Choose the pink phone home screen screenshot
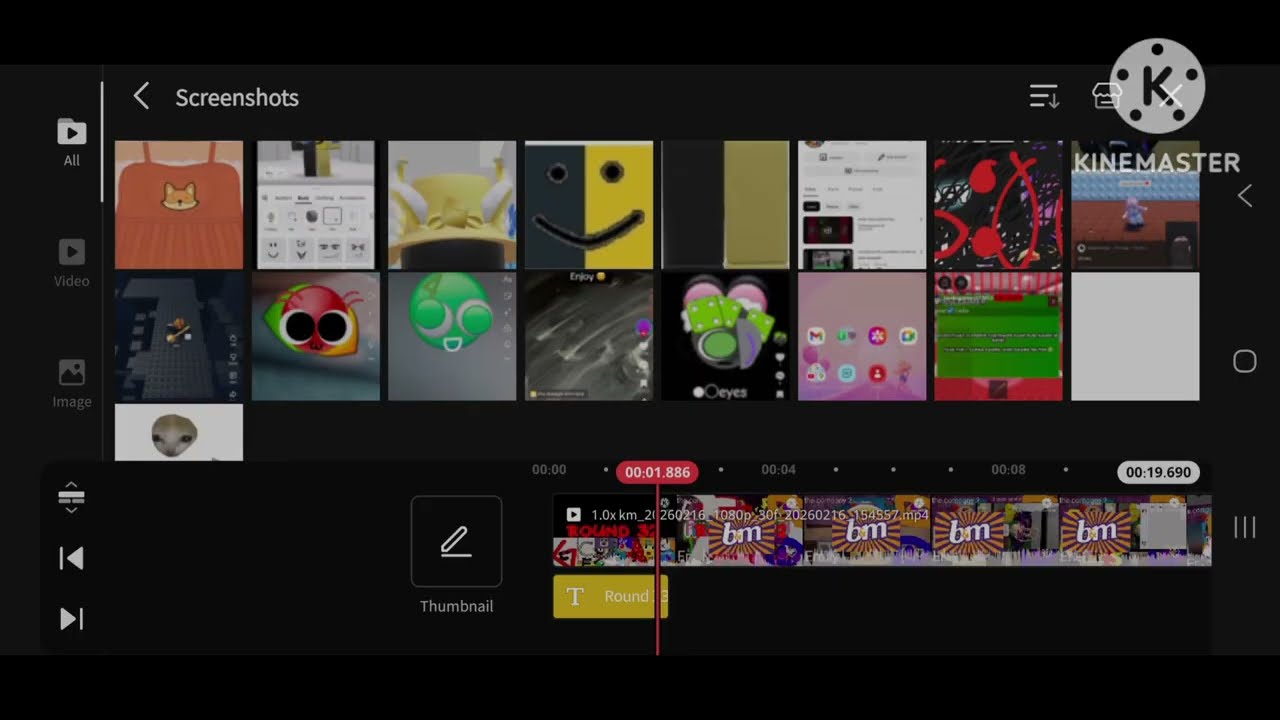The image size is (1280, 720). 862,337
